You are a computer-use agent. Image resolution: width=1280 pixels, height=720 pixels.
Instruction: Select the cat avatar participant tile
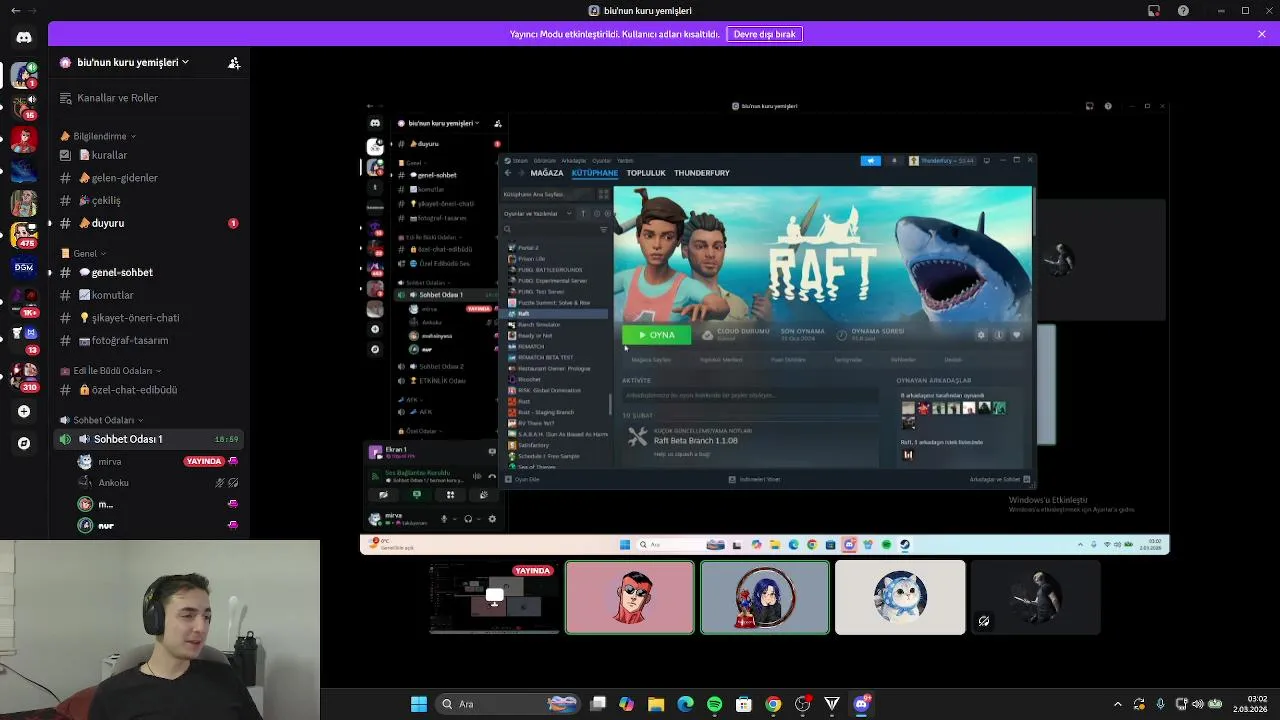[x=900, y=597]
